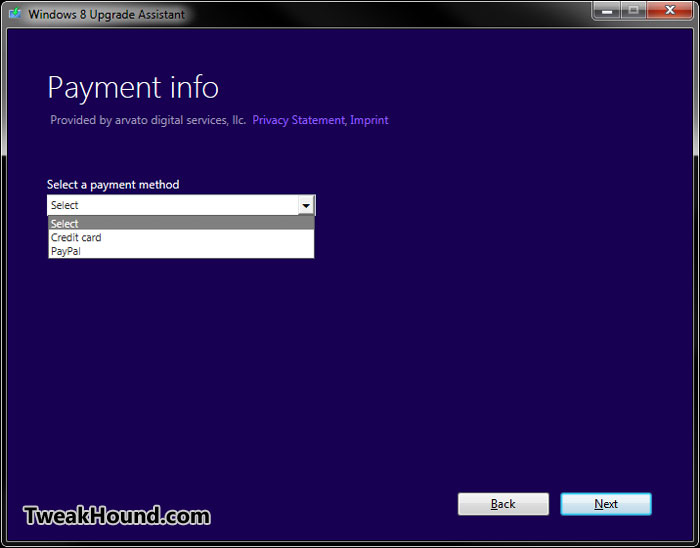
Task: Click the 'Select a payment method' label
Action: point(113,185)
